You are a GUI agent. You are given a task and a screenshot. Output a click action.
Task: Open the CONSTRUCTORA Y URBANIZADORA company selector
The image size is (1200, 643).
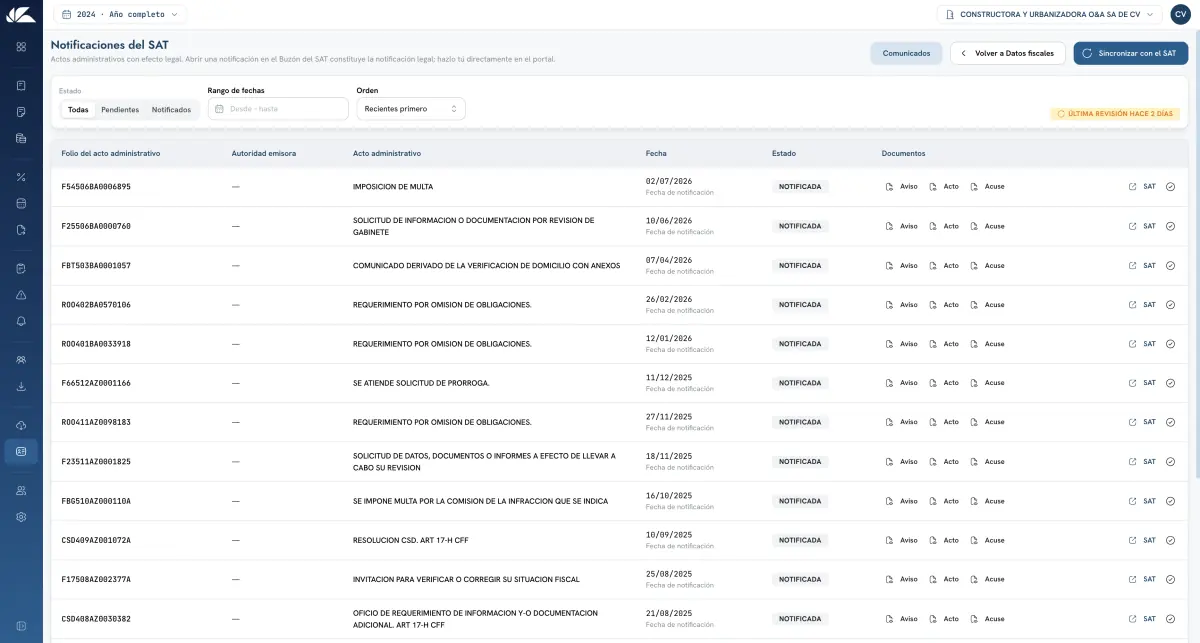click(x=1049, y=15)
